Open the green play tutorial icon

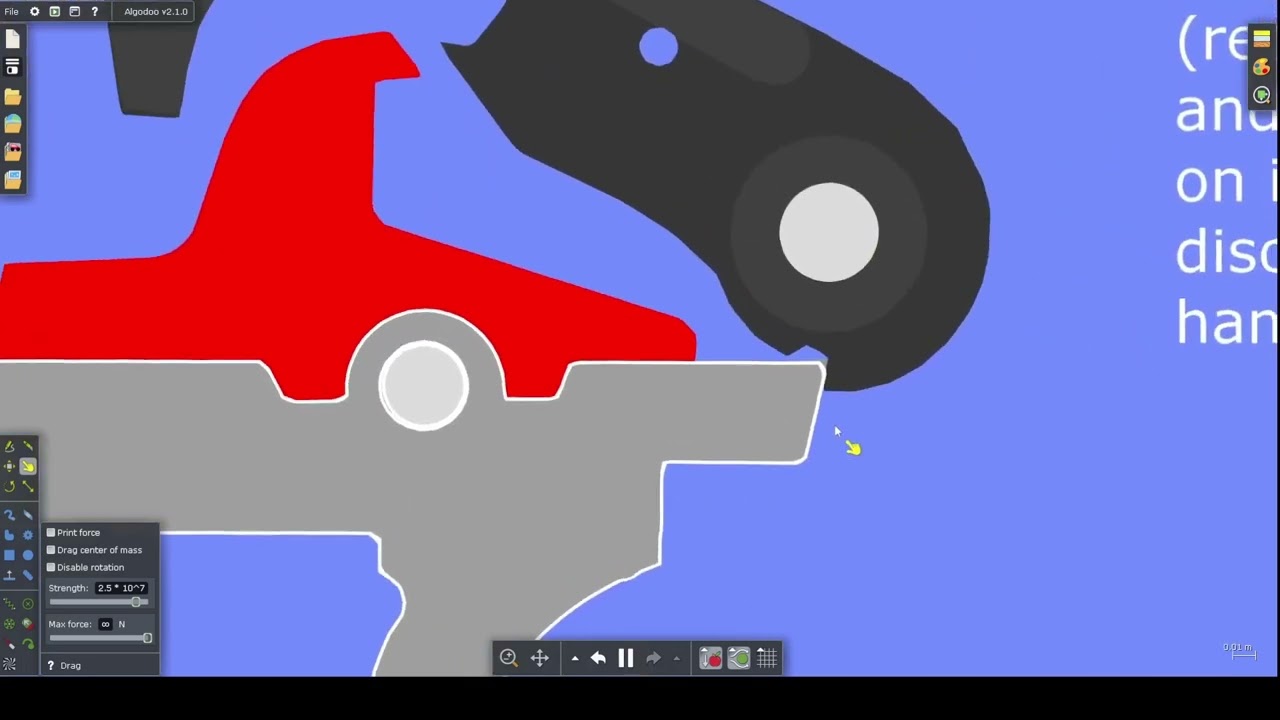[54, 11]
